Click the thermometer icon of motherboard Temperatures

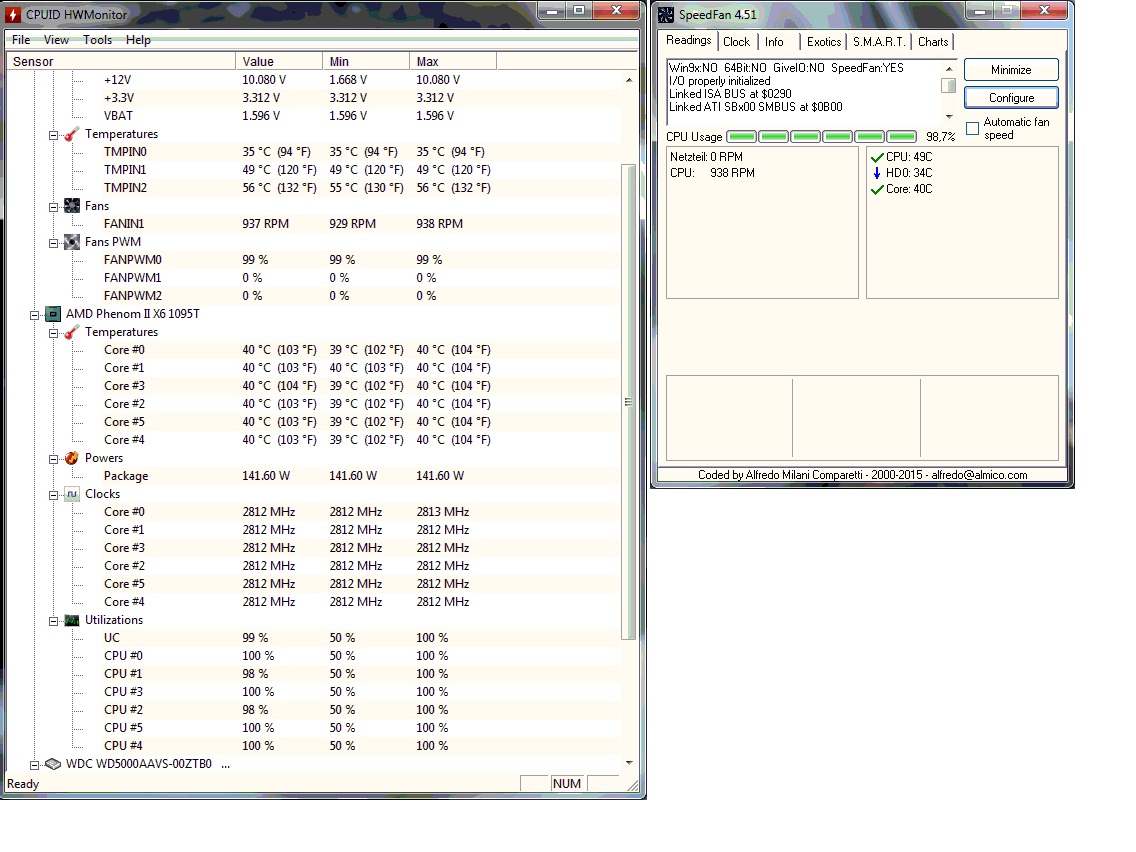[x=71, y=134]
